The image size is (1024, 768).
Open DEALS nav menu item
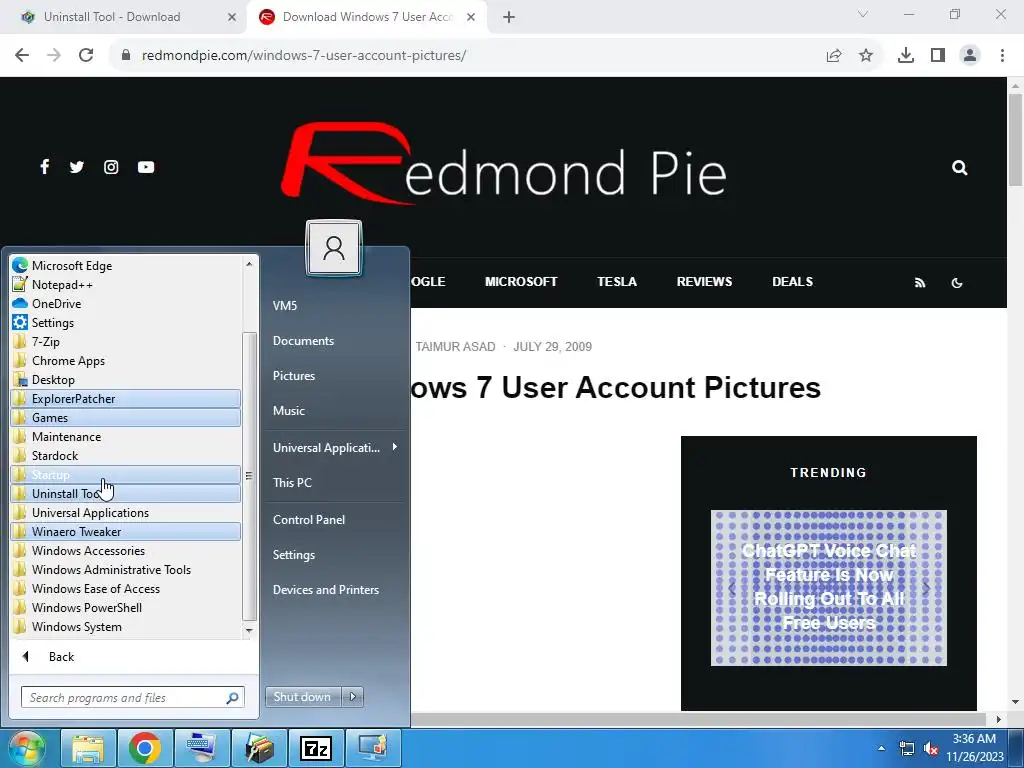point(792,281)
